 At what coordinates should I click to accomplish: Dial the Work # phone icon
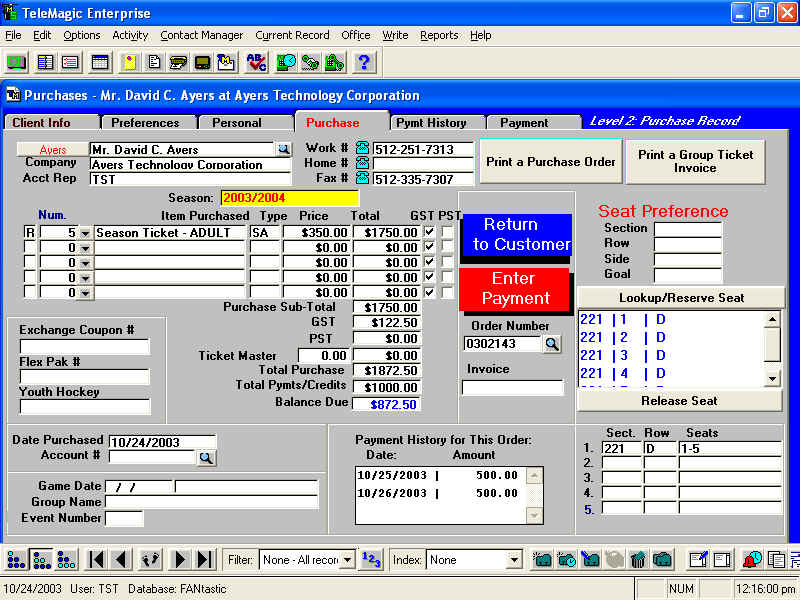point(362,148)
